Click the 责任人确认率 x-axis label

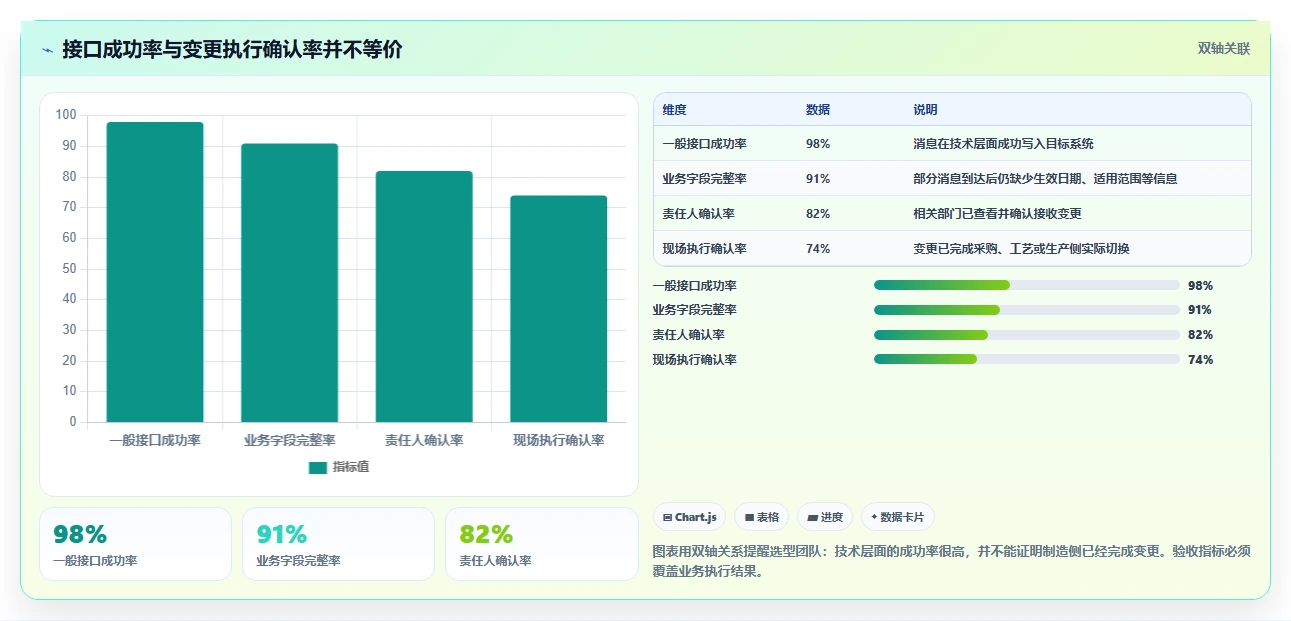tap(424, 440)
